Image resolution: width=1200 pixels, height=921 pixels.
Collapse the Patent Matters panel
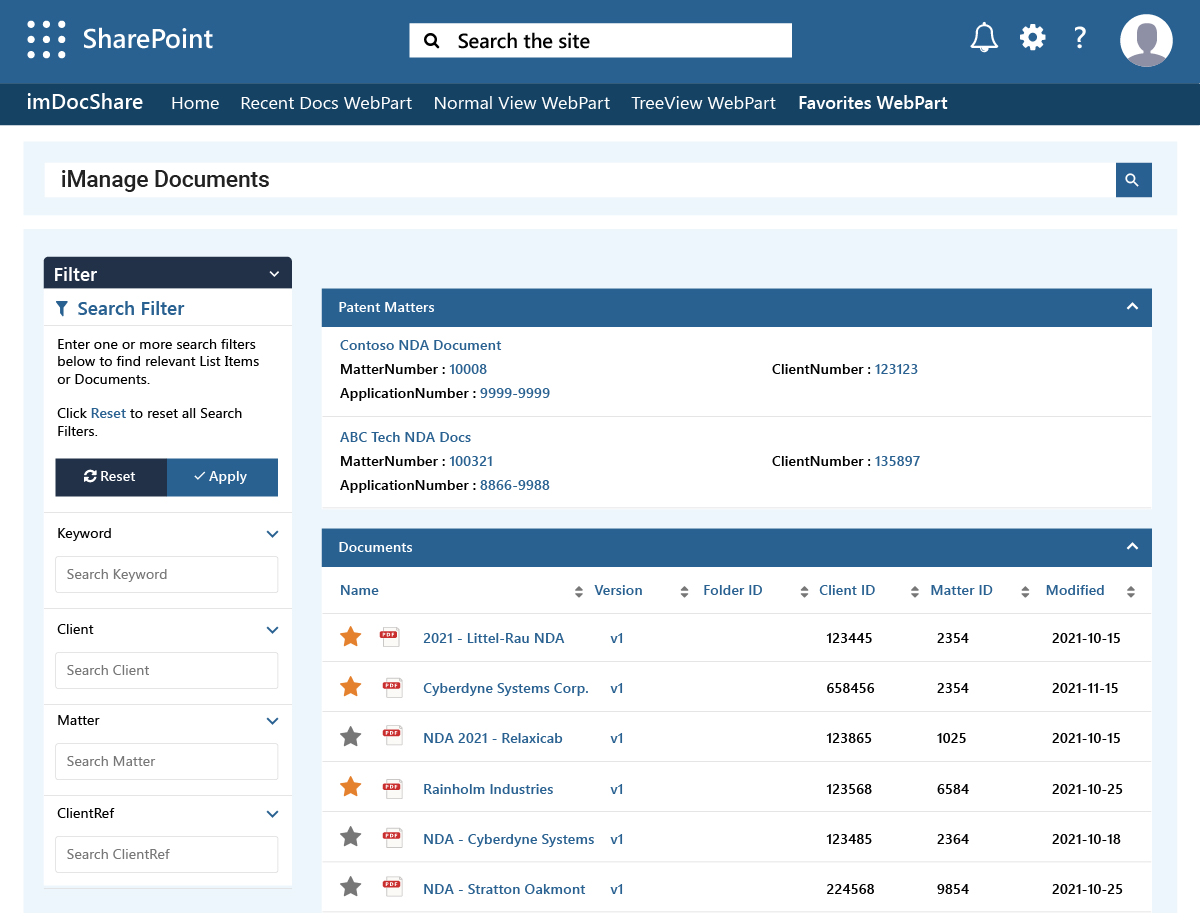coord(1132,306)
